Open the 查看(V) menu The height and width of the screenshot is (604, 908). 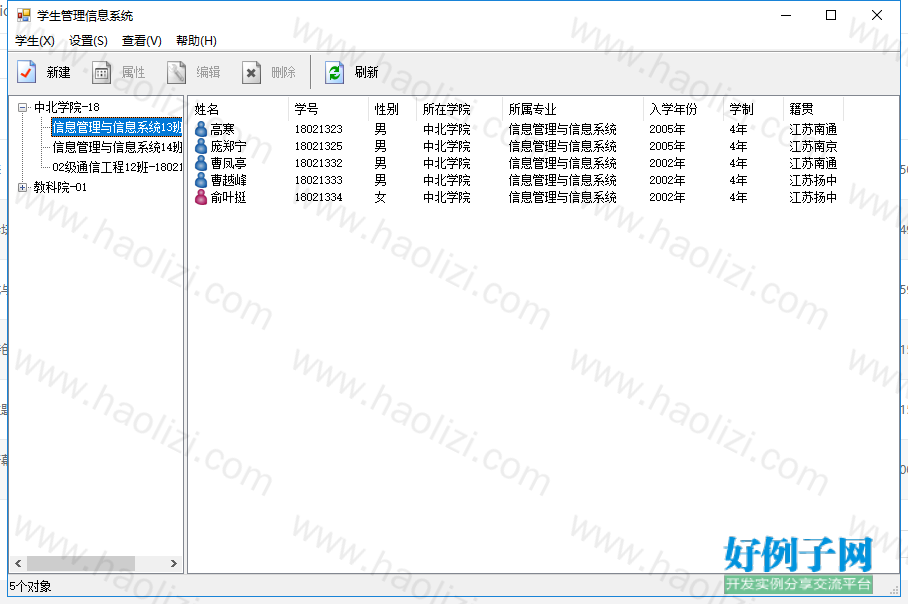141,41
